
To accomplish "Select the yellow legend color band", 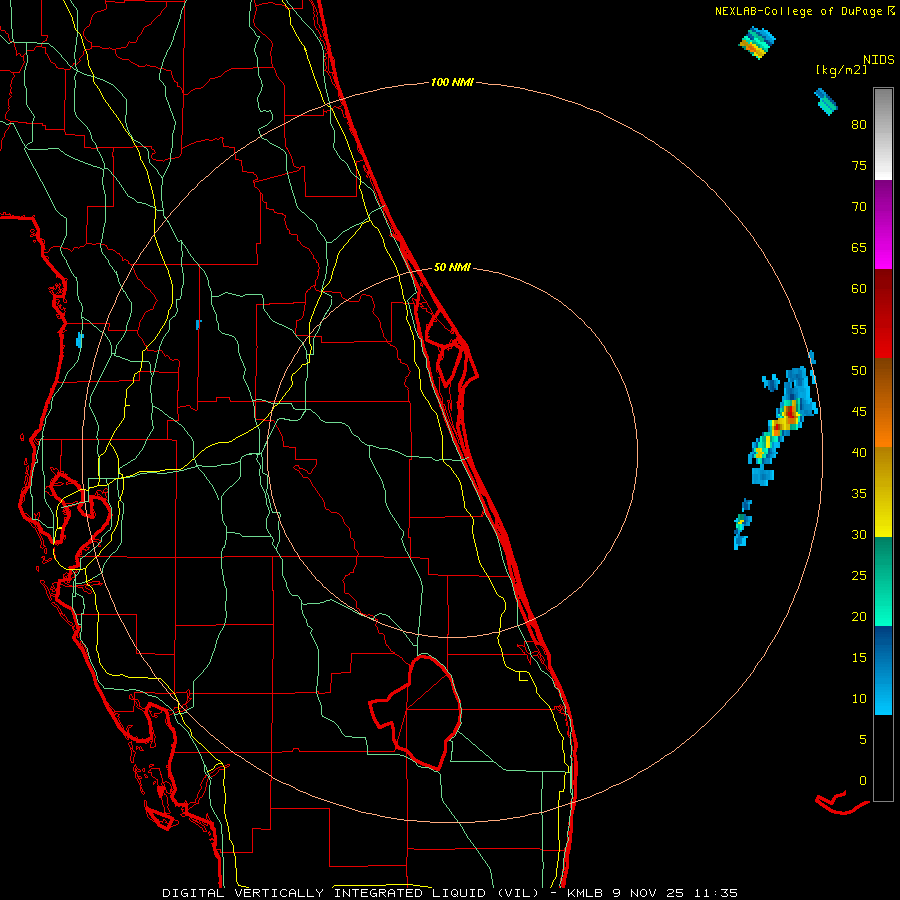I will pos(883,492).
